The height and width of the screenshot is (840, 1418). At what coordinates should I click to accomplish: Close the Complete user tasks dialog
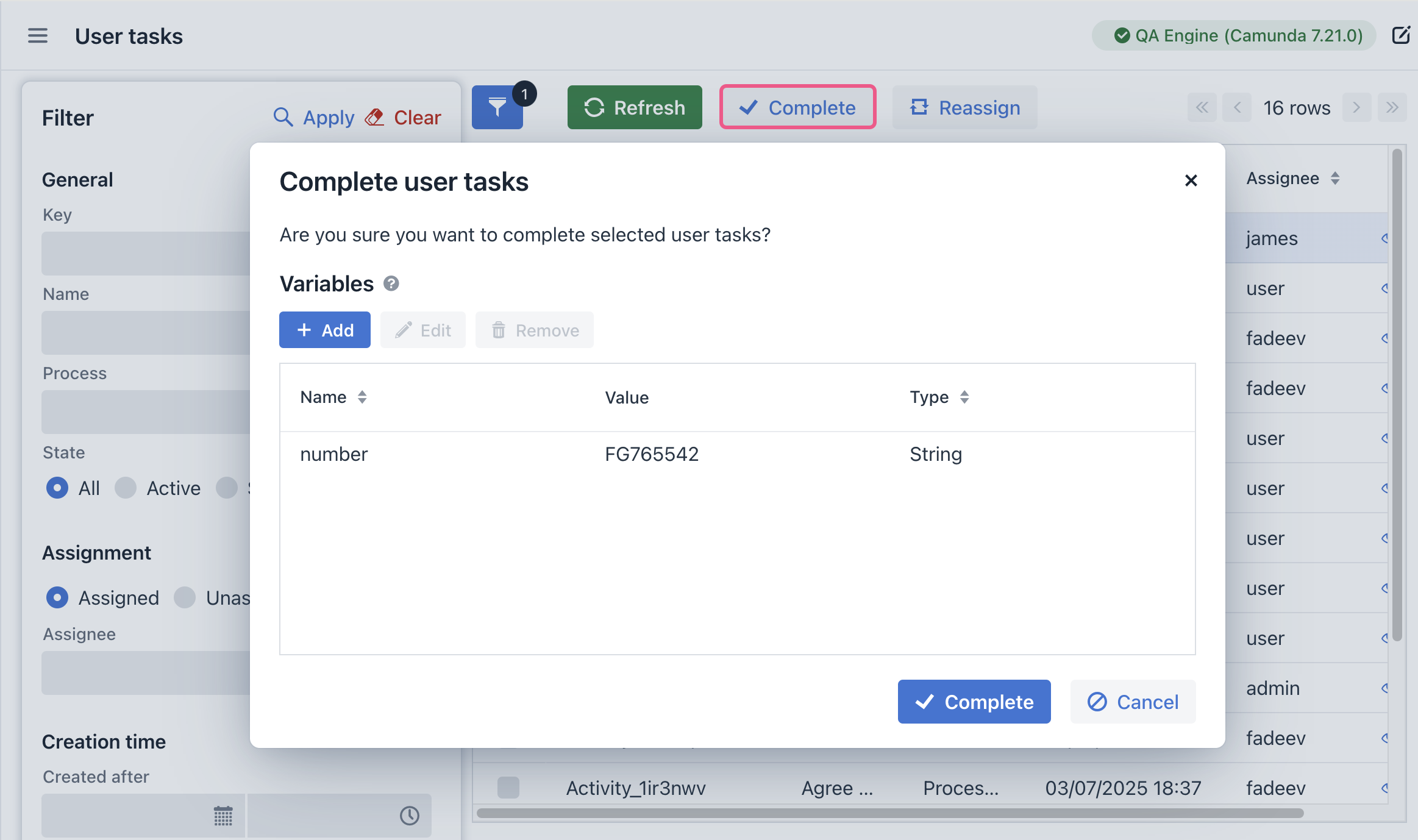pyautogui.click(x=1191, y=180)
